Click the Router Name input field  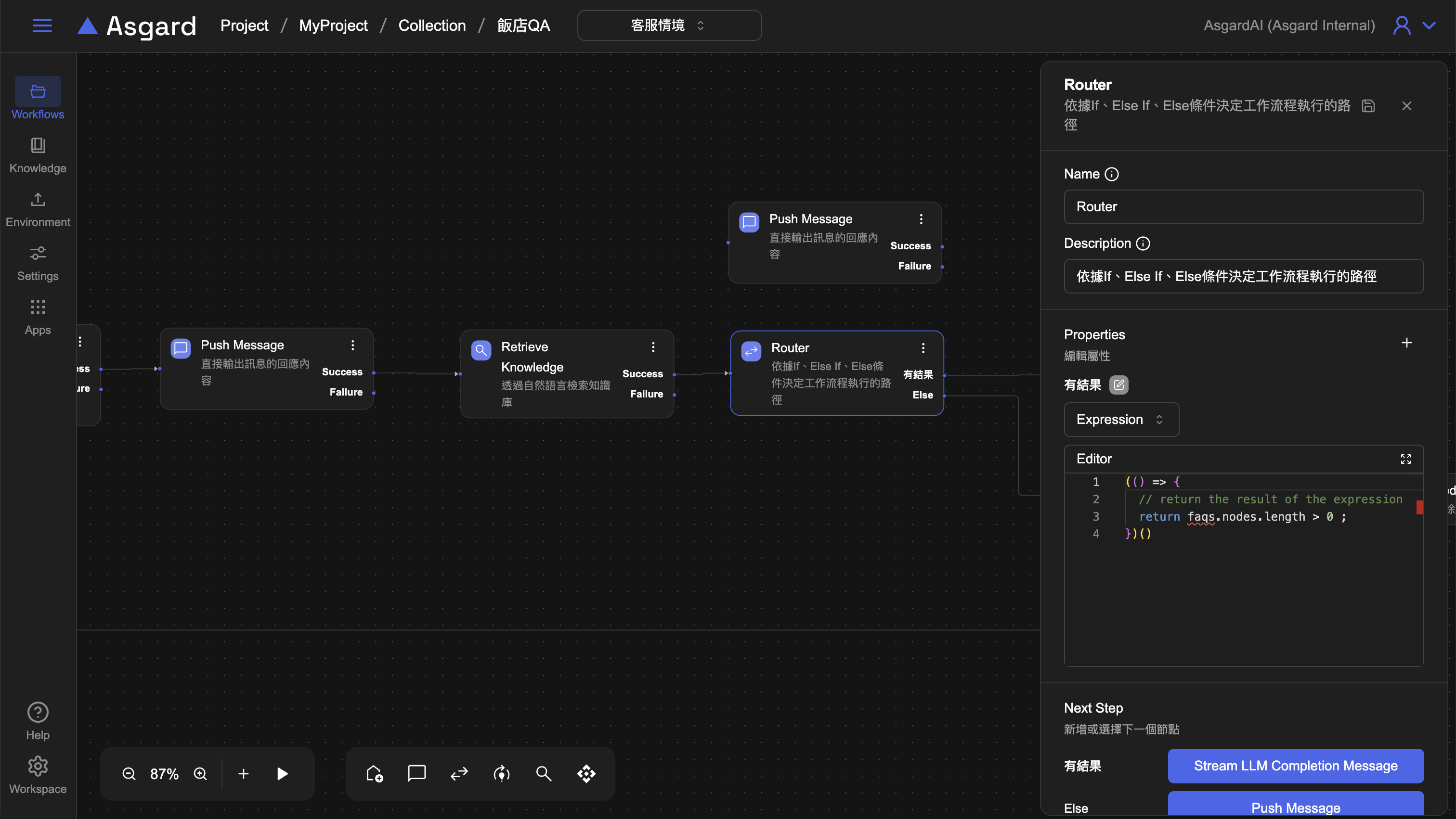tap(1244, 207)
